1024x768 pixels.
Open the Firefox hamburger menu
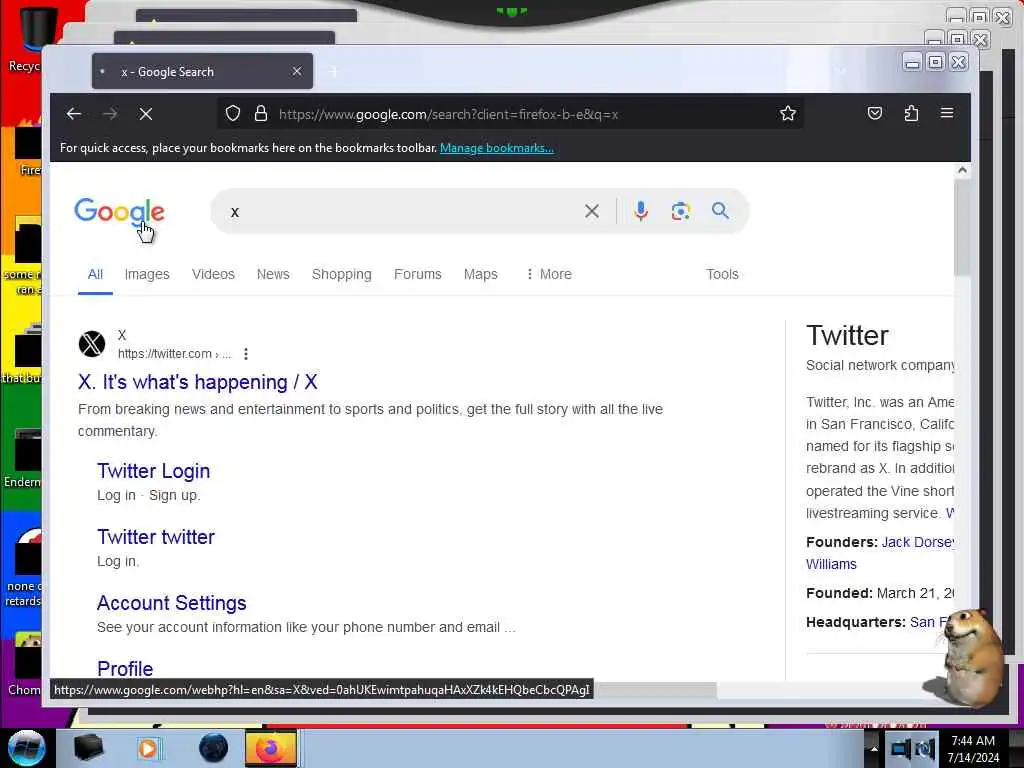[x=947, y=113]
